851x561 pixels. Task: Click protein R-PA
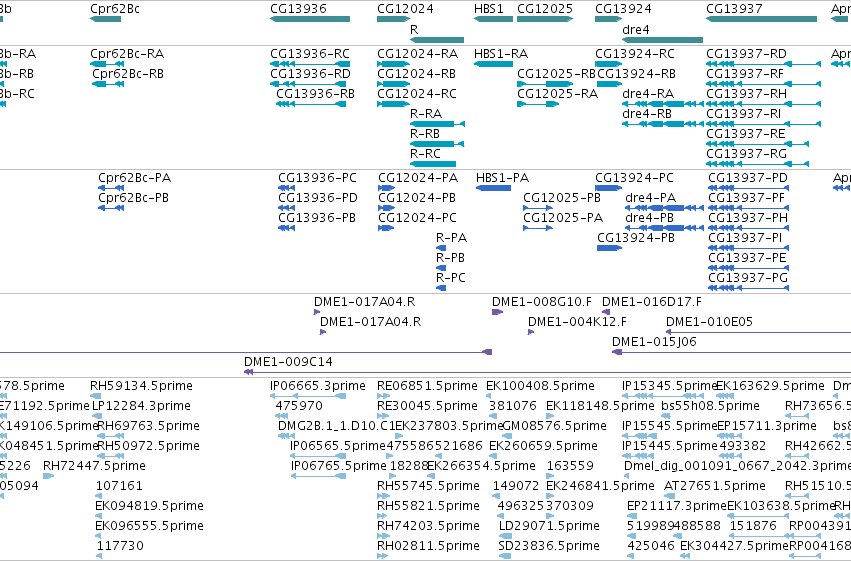click(x=441, y=248)
